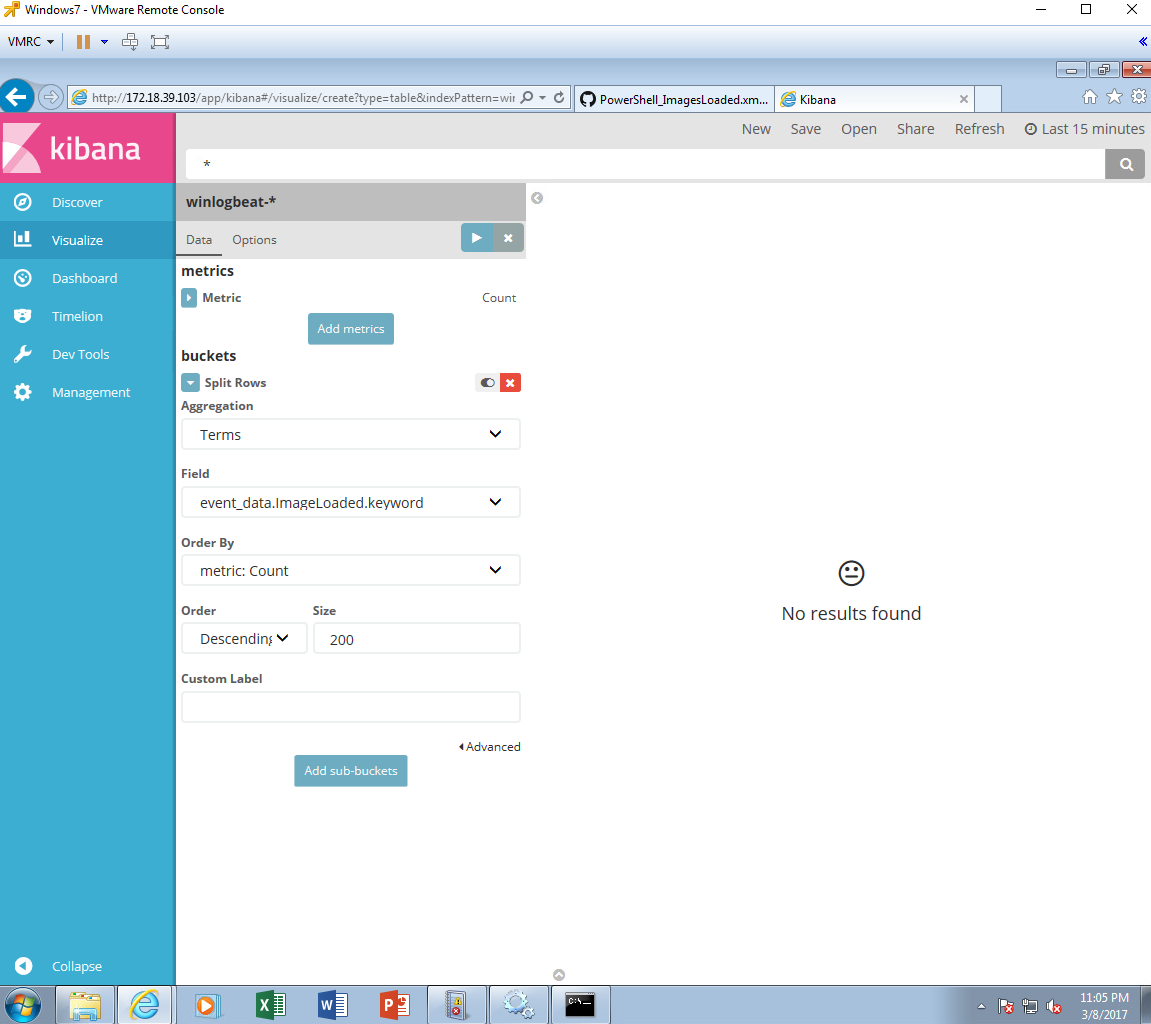The image size is (1151, 1024).
Task: Open the Last 15 minutes time picker
Action: click(1084, 129)
